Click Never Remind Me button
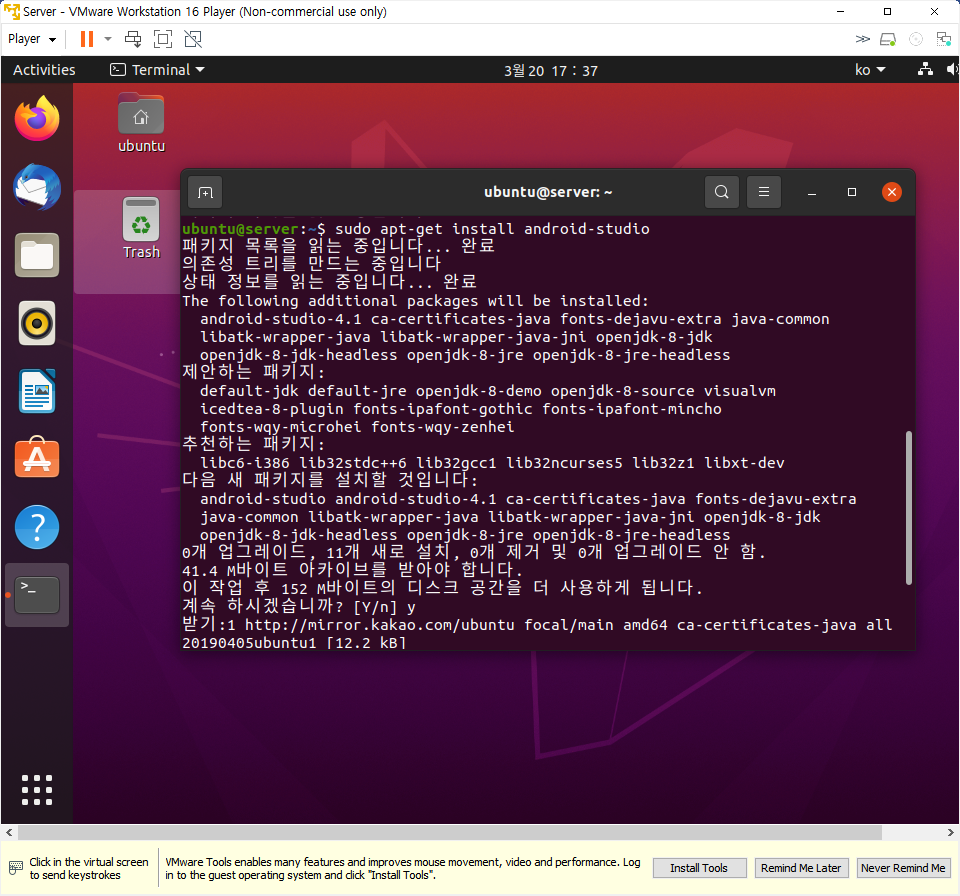960x896 pixels. click(902, 868)
